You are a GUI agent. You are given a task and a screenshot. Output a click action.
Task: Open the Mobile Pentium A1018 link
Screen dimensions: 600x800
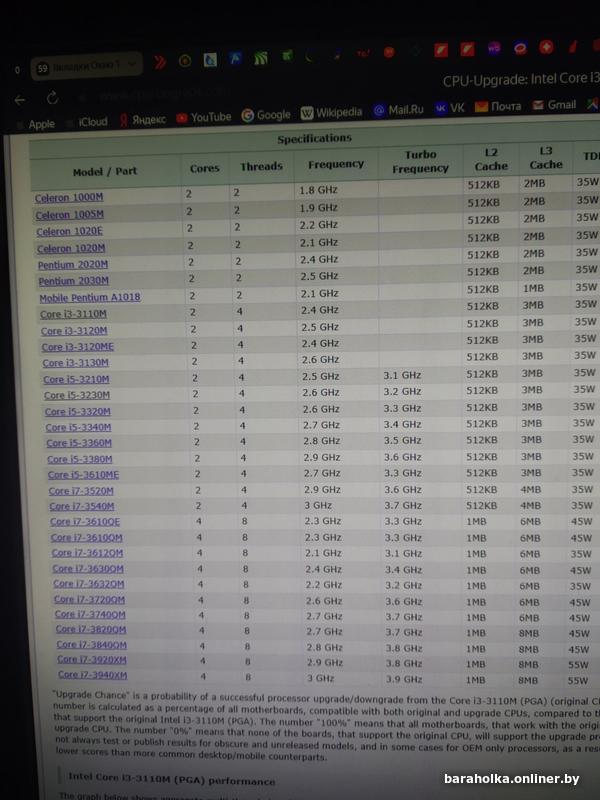tap(90, 297)
